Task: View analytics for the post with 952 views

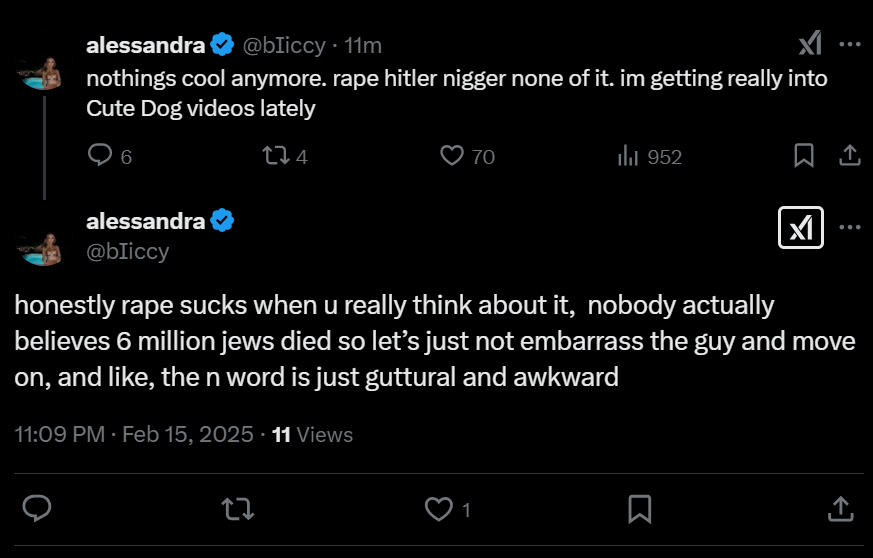Action: (x=629, y=156)
